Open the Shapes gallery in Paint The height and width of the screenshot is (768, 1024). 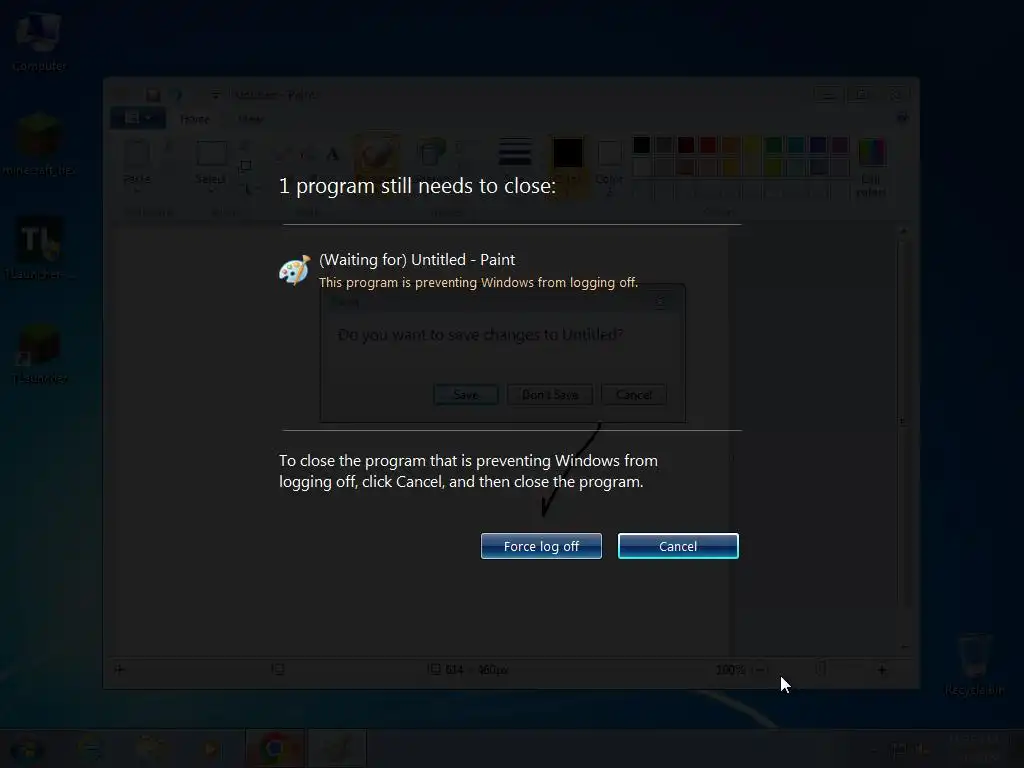(431, 160)
